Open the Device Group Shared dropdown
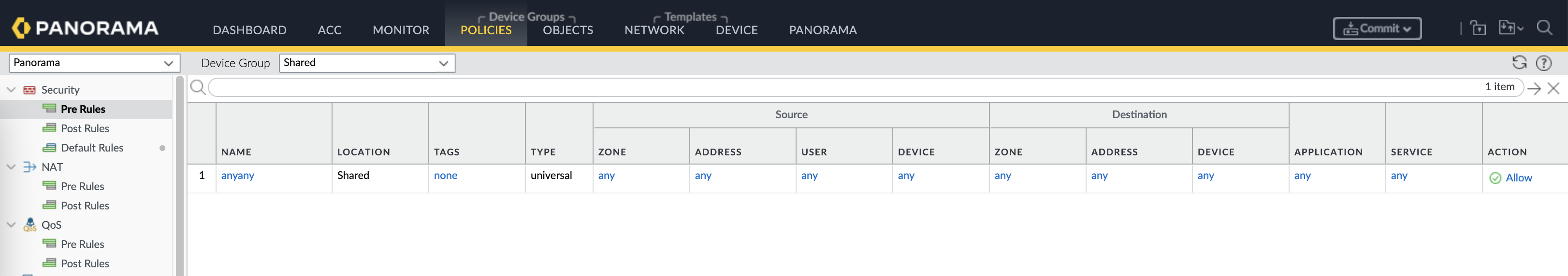The height and width of the screenshot is (276, 1568). coord(366,63)
